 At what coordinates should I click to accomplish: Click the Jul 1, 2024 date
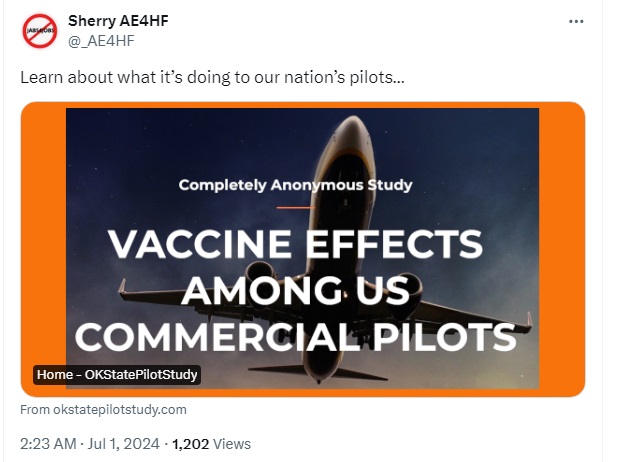(123, 444)
